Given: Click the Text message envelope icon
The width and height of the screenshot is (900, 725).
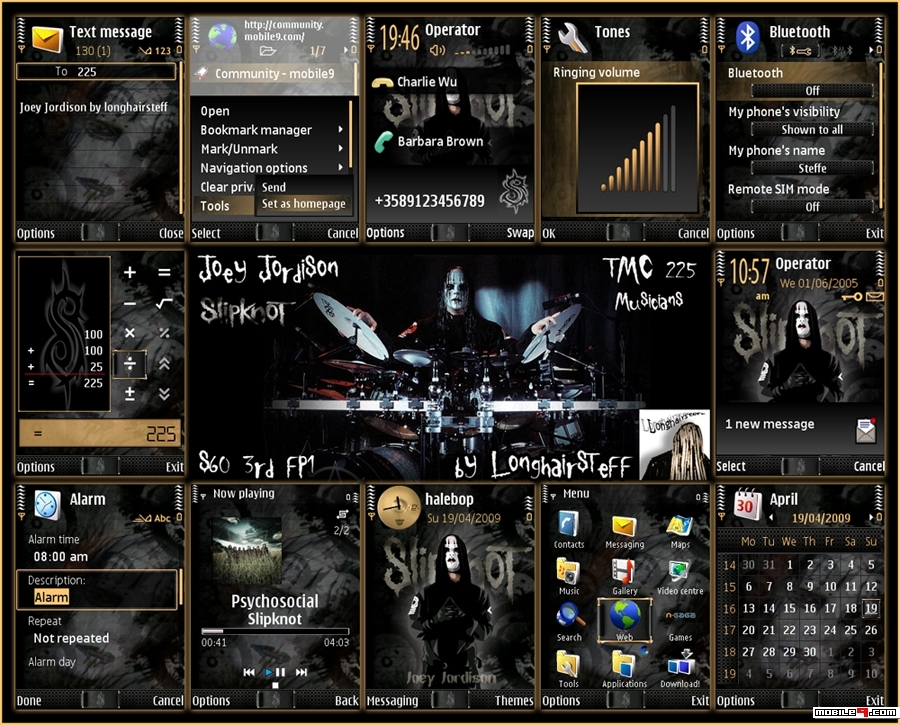Looking at the screenshot, I should coord(47,39).
